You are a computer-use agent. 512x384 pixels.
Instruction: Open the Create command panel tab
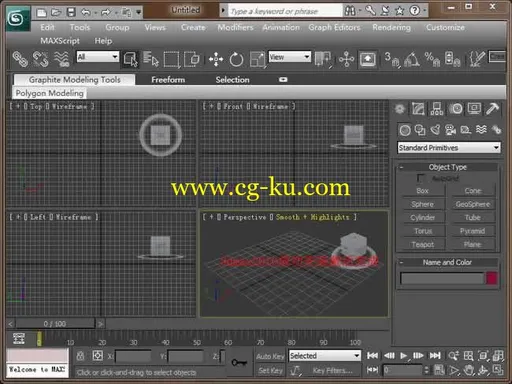click(x=400, y=109)
